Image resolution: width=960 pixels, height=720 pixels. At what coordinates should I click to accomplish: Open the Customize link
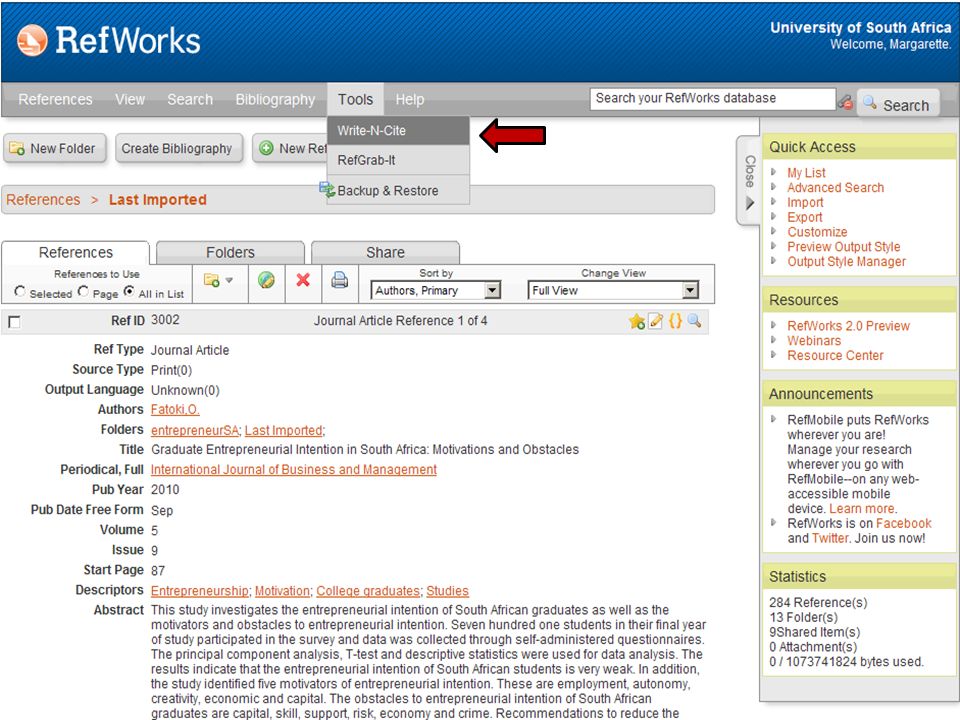[x=817, y=232]
